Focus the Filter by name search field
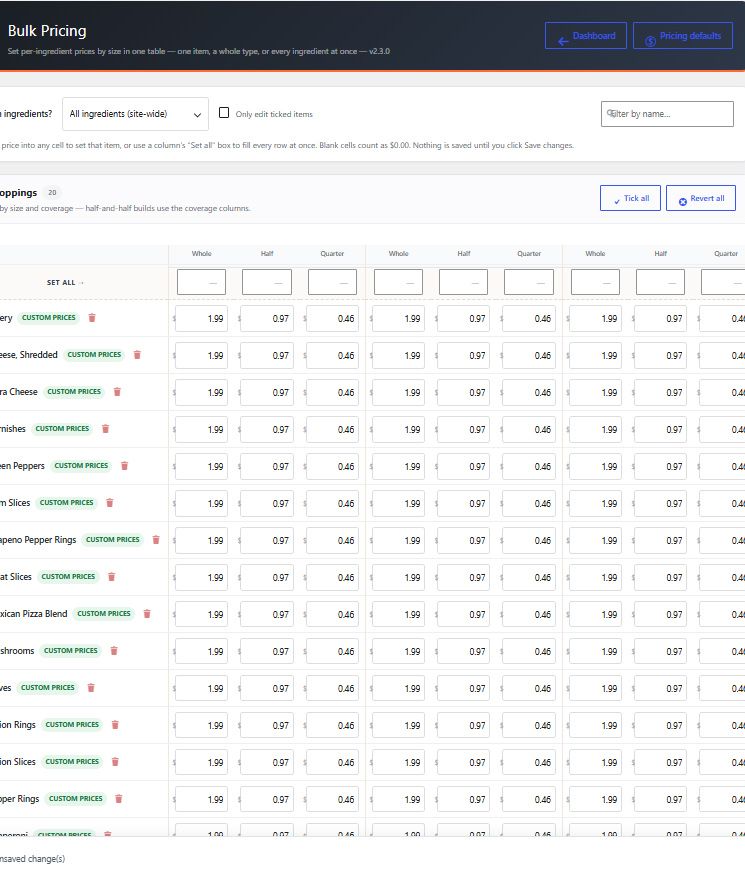This screenshot has height=880, width=745. (x=667, y=114)
